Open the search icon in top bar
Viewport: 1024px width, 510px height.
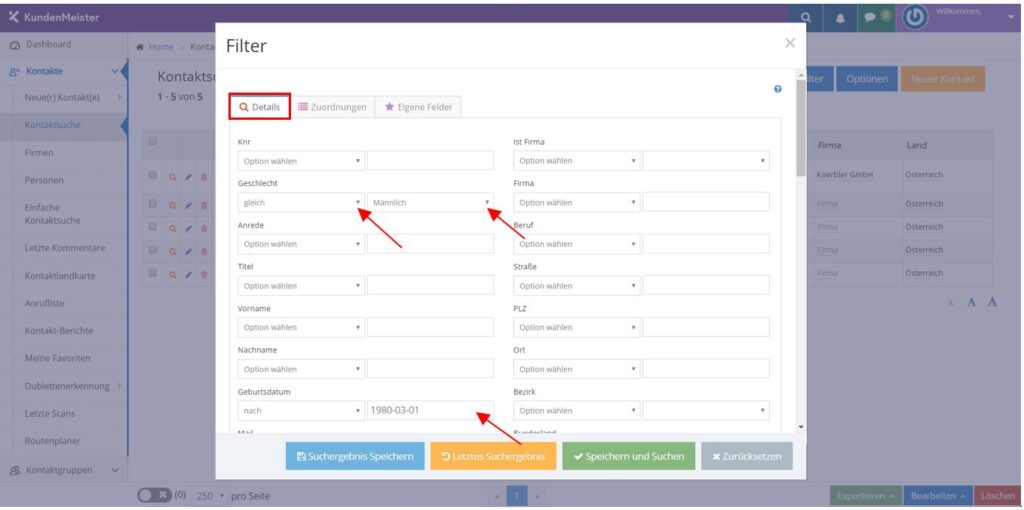pos(807,18)
